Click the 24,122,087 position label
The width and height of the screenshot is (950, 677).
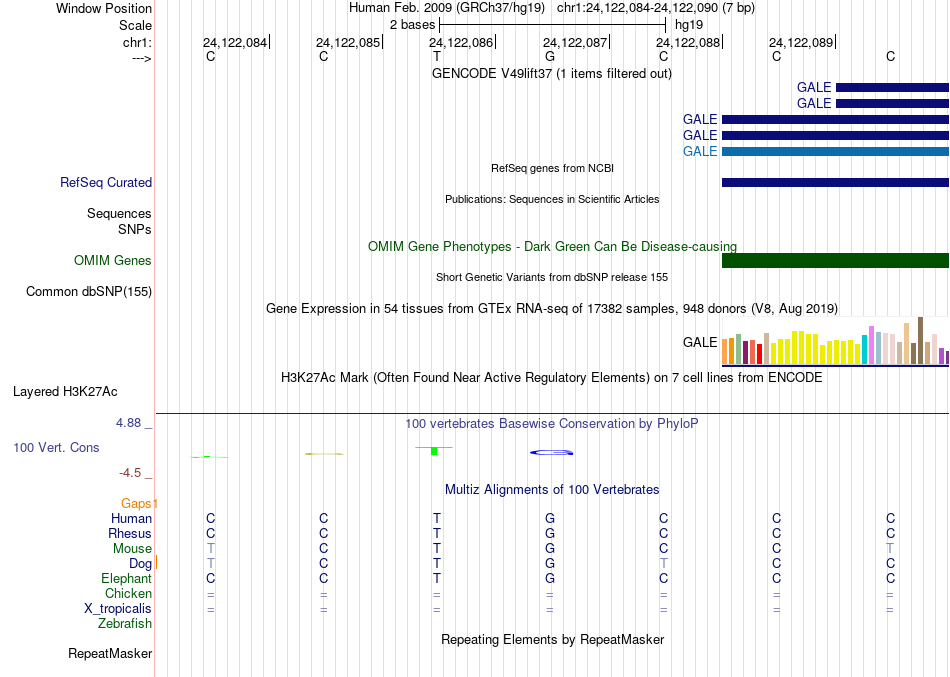pos(575,42)
